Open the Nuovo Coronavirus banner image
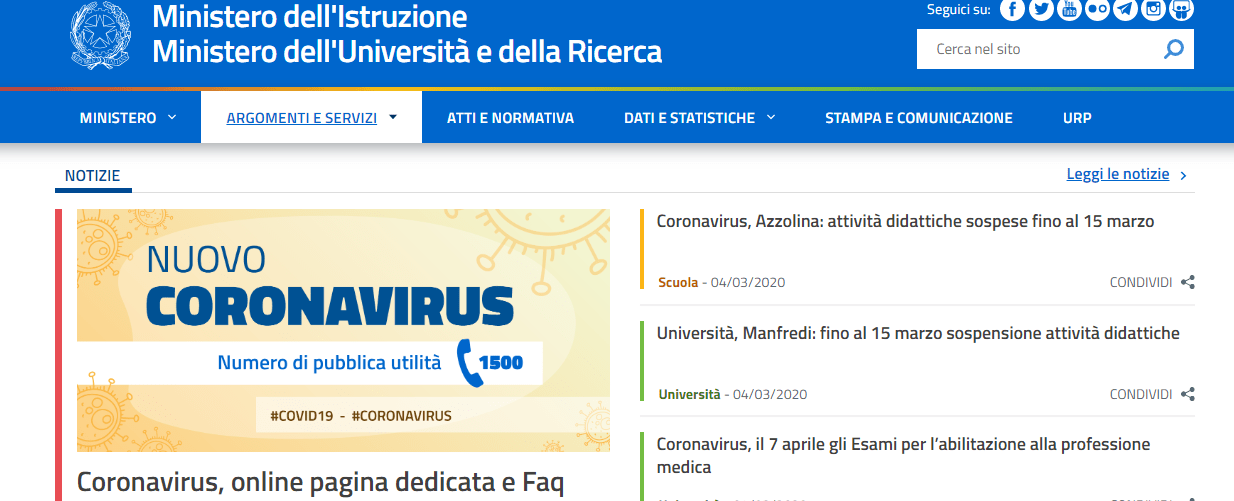 (x=343, y=330)
